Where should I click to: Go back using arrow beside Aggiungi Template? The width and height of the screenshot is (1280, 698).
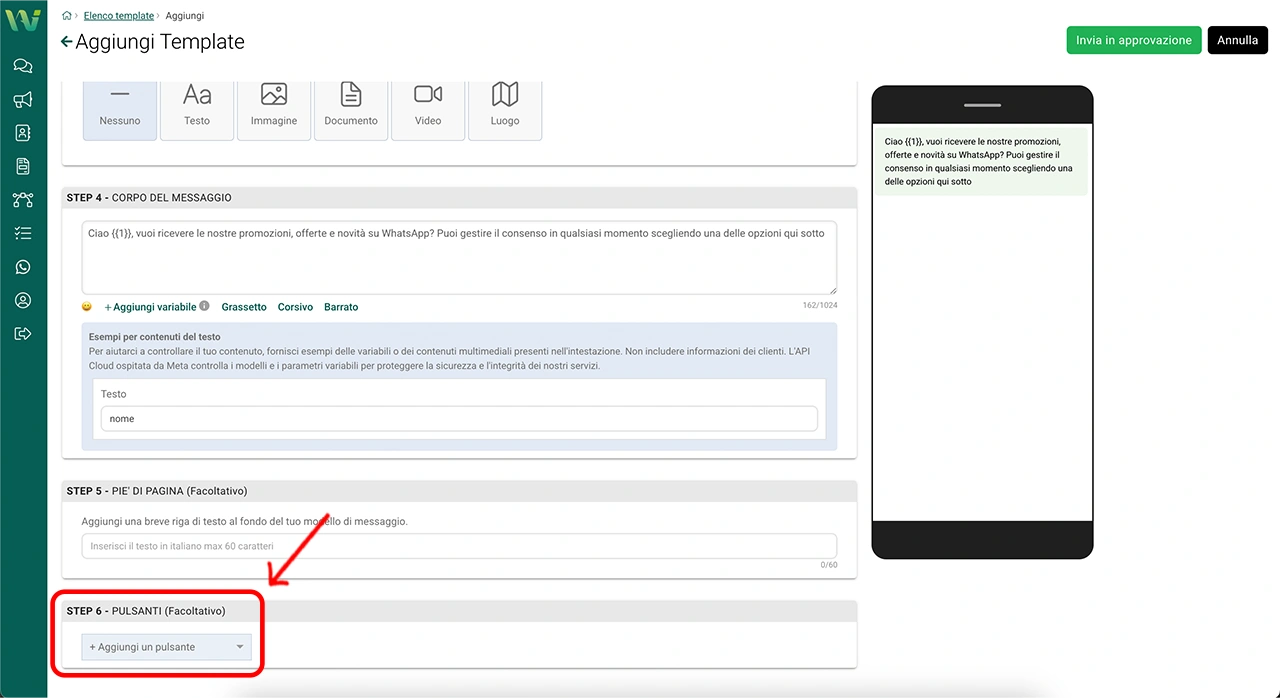pos(67,42)
